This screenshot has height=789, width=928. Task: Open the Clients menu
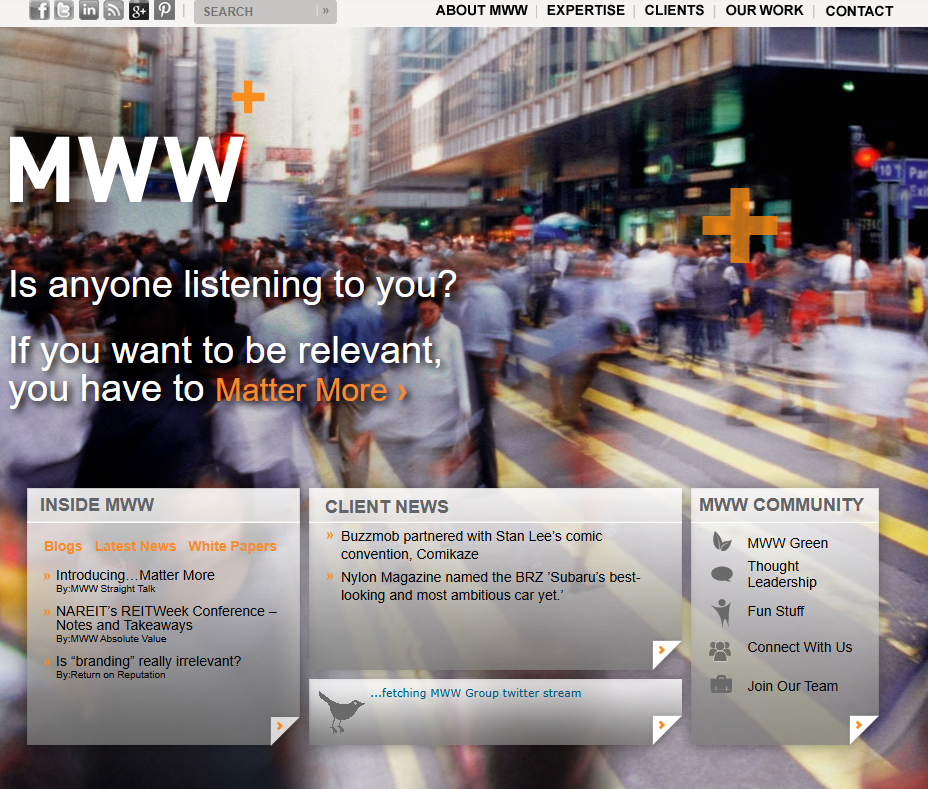674,11
